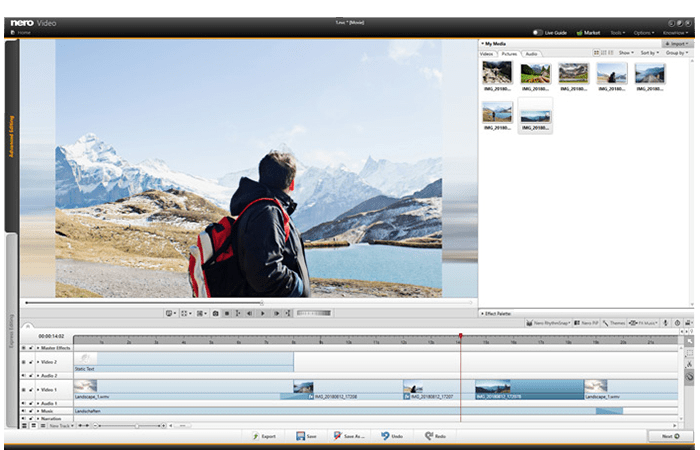Click the Import dropdown button

[677, 44]
